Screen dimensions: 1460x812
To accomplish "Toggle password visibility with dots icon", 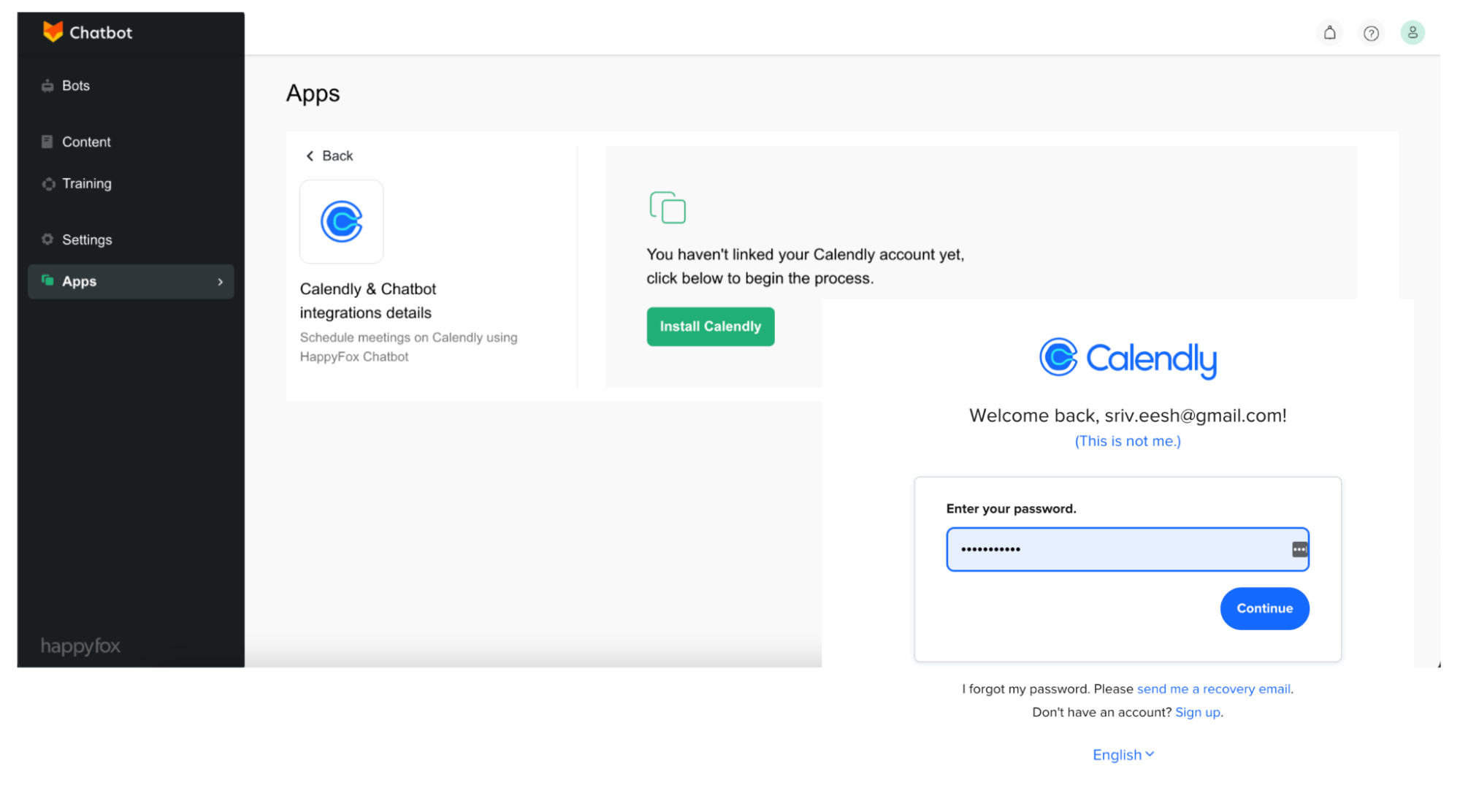I will (x=1297, y=549).
